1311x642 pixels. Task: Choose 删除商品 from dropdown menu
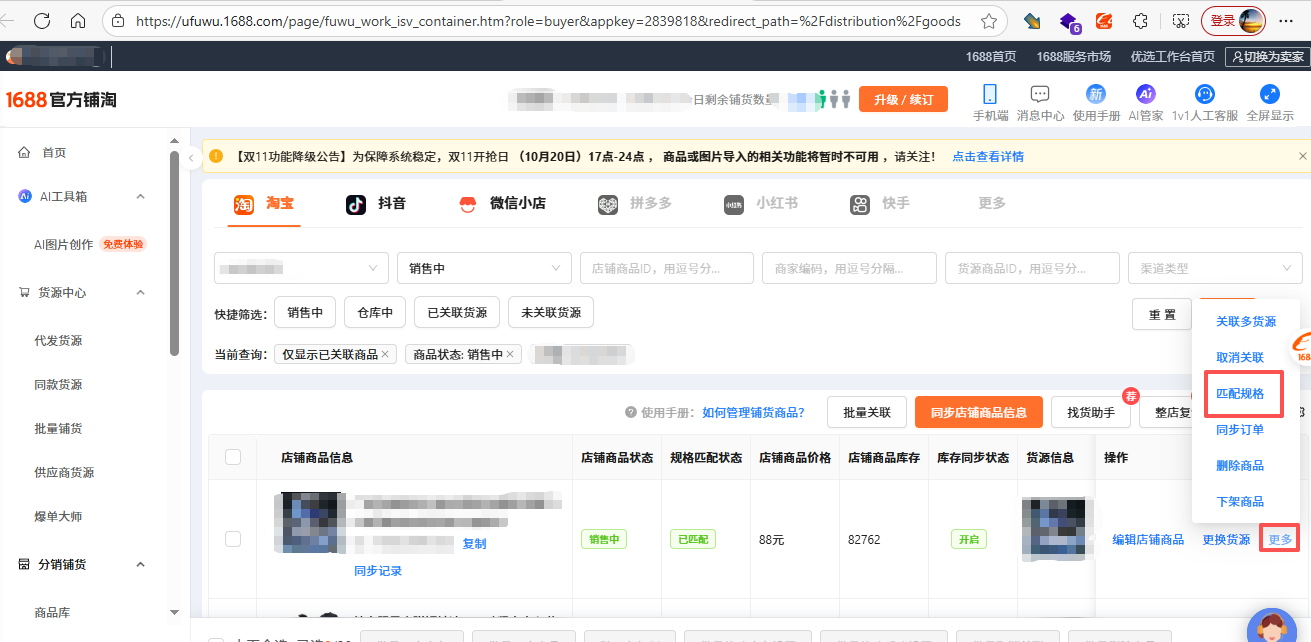1239,465
